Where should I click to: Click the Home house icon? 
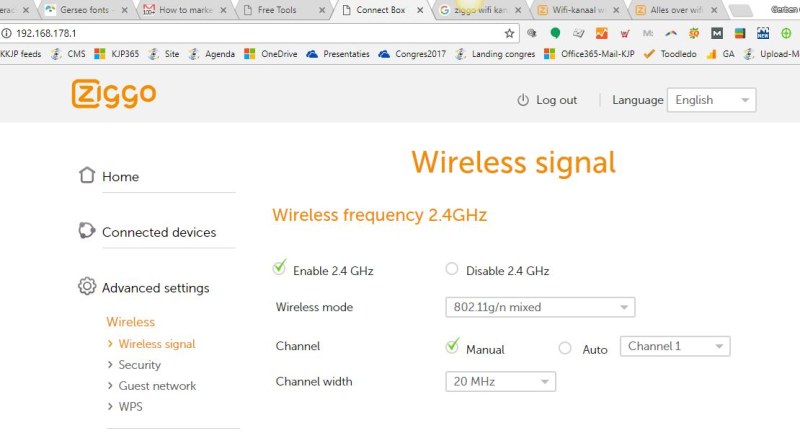pos(87,175)
